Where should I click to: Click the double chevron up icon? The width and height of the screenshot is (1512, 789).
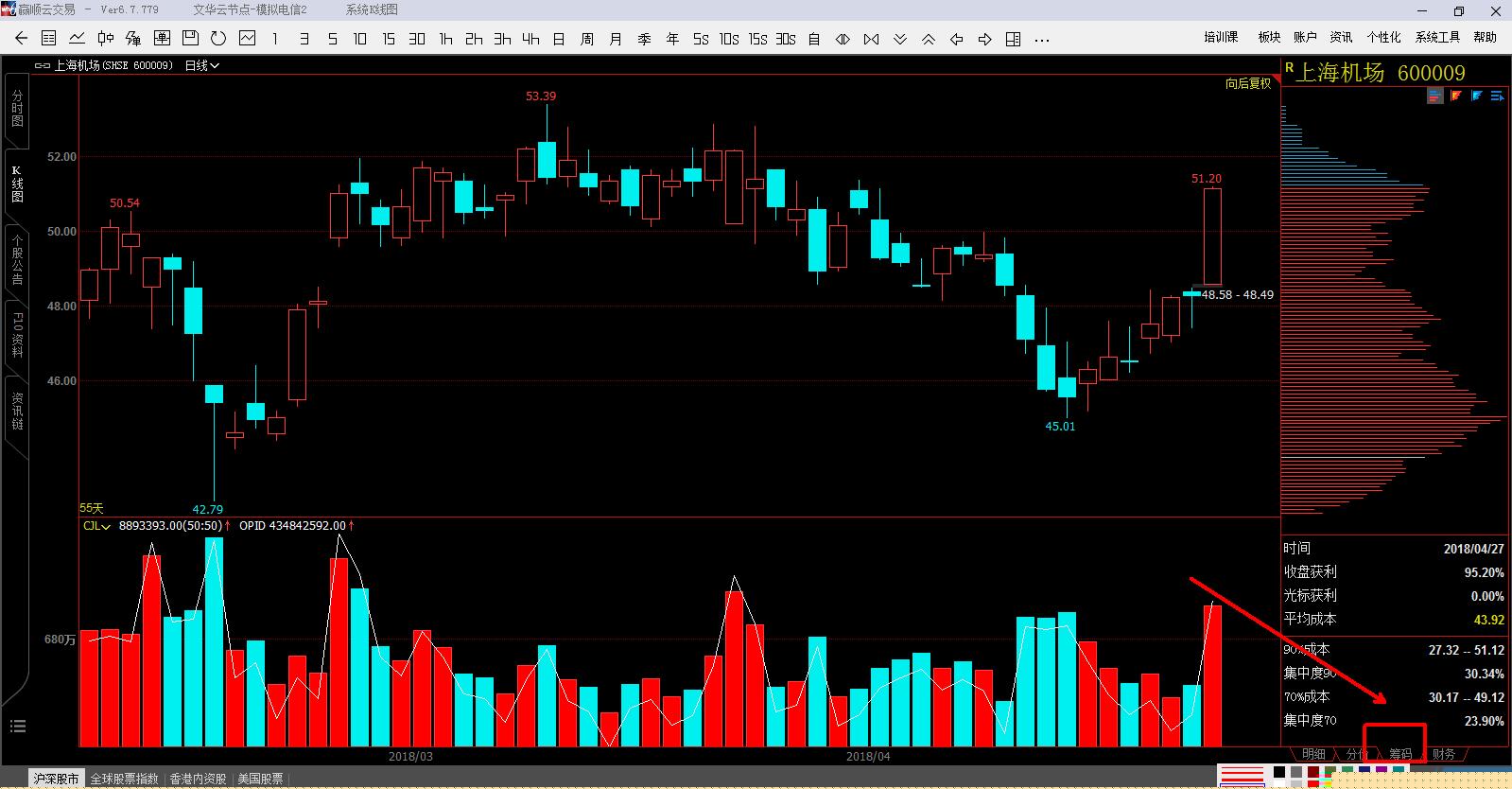click(929, 39)
